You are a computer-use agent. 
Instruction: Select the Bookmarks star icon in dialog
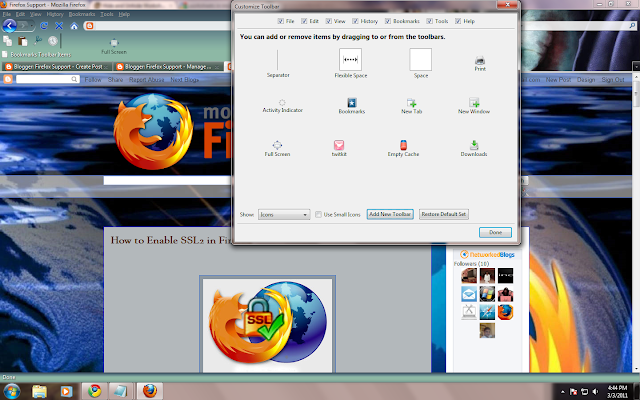(351, 102)
